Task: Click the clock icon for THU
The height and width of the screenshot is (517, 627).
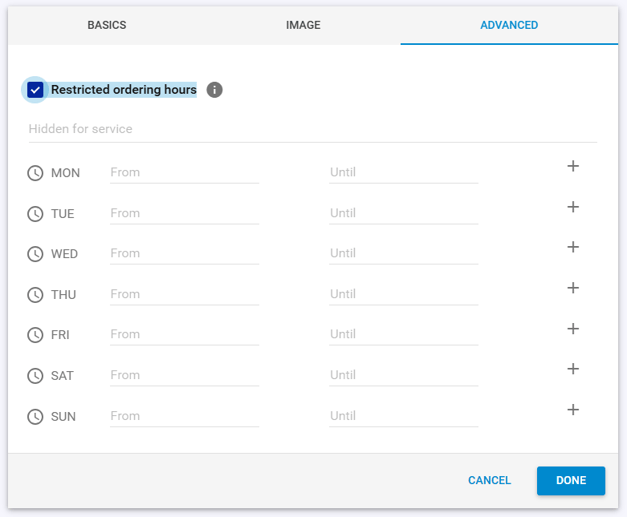Action: coord(35,295)
